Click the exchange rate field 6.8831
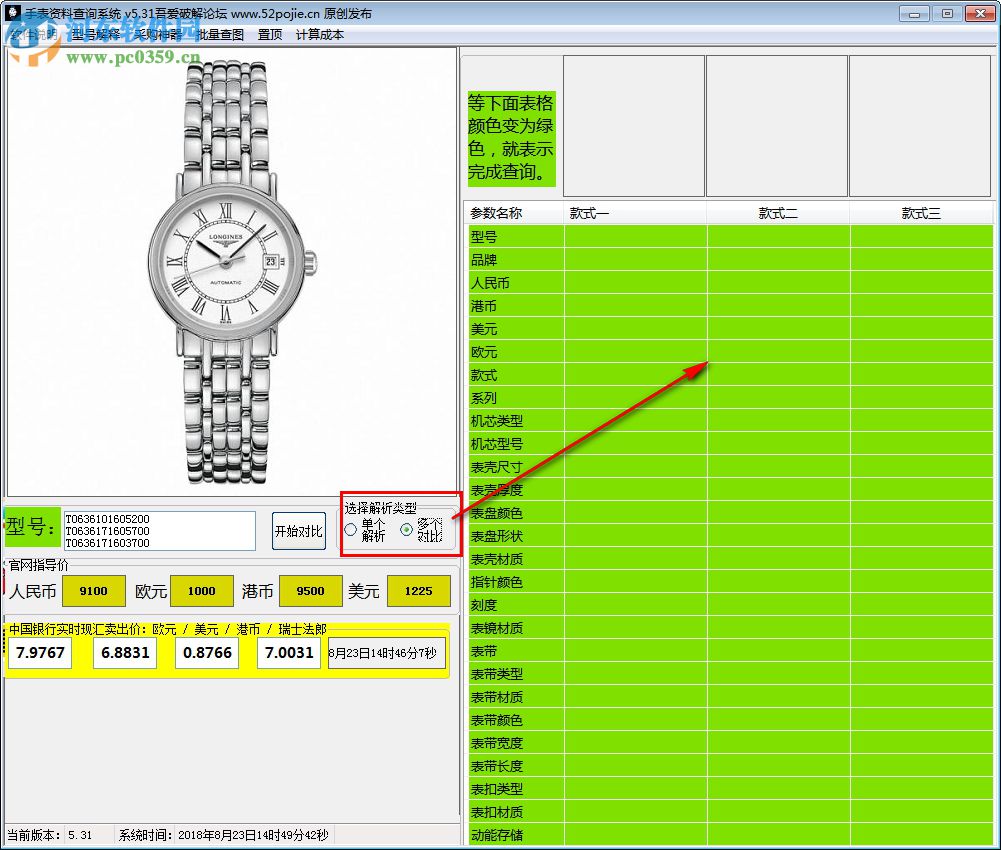Screen dimensions: 1001x850 pyautogui.click(x=125, y=653)
